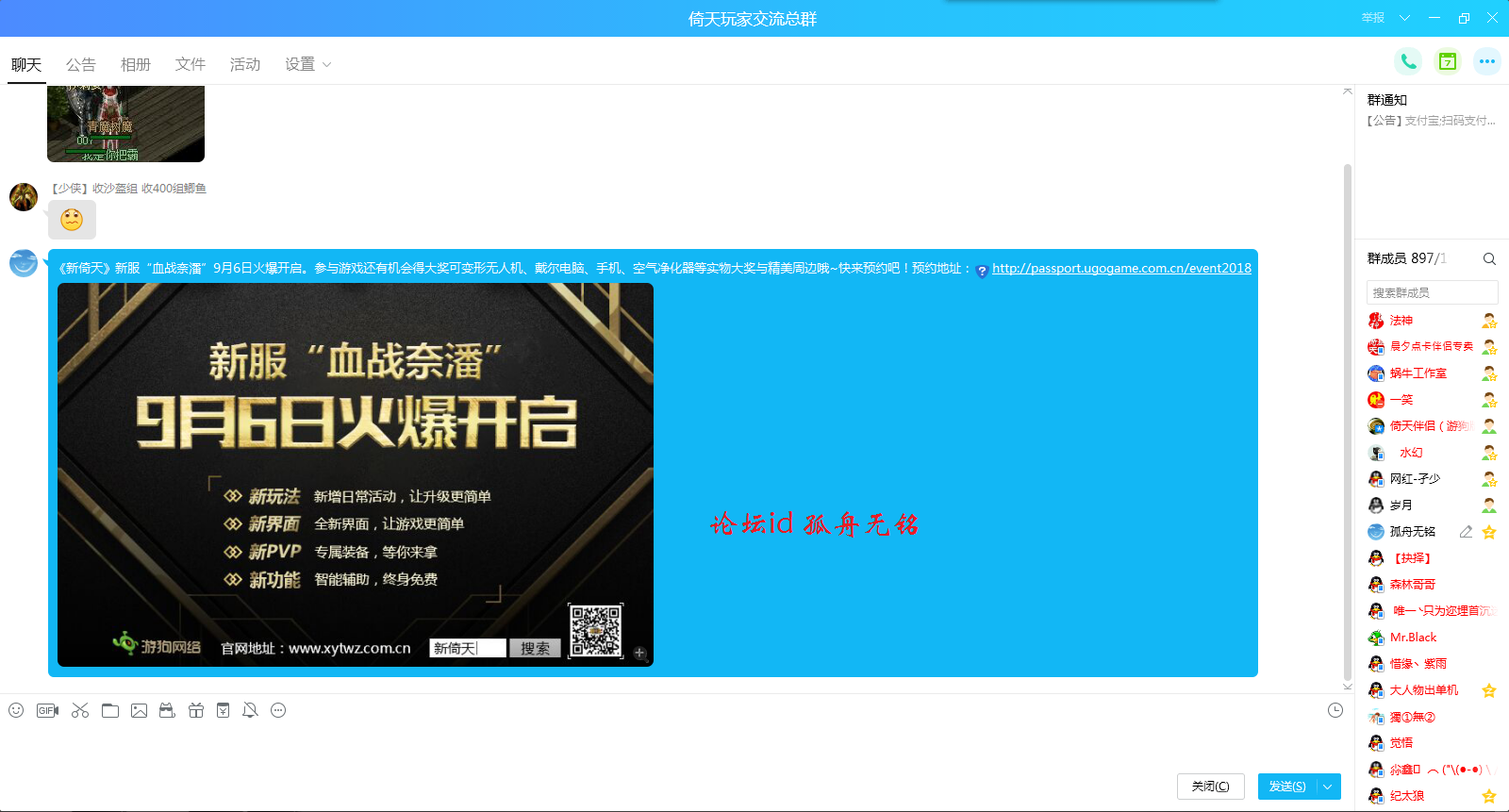1509x812 pixels.
Task: Click the plus zoom icon on promo image
Action: click(639, 653)
